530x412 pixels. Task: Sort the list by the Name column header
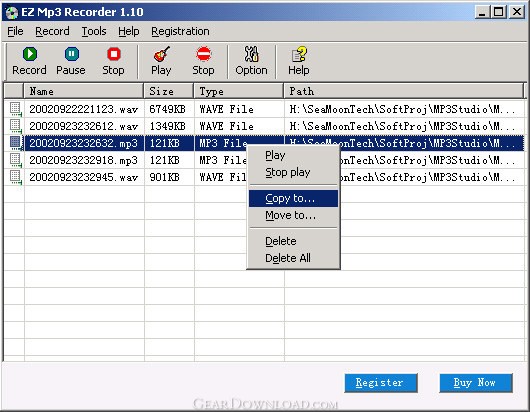point(83,91)
